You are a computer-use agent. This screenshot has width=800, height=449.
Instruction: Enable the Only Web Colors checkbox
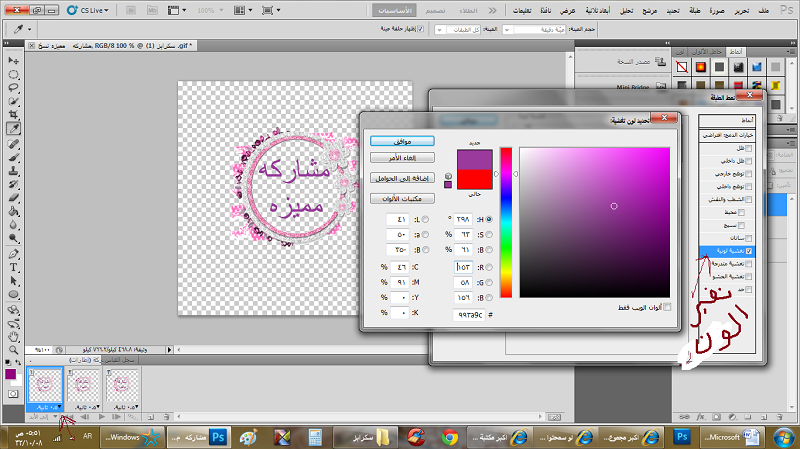pos(669,307)
